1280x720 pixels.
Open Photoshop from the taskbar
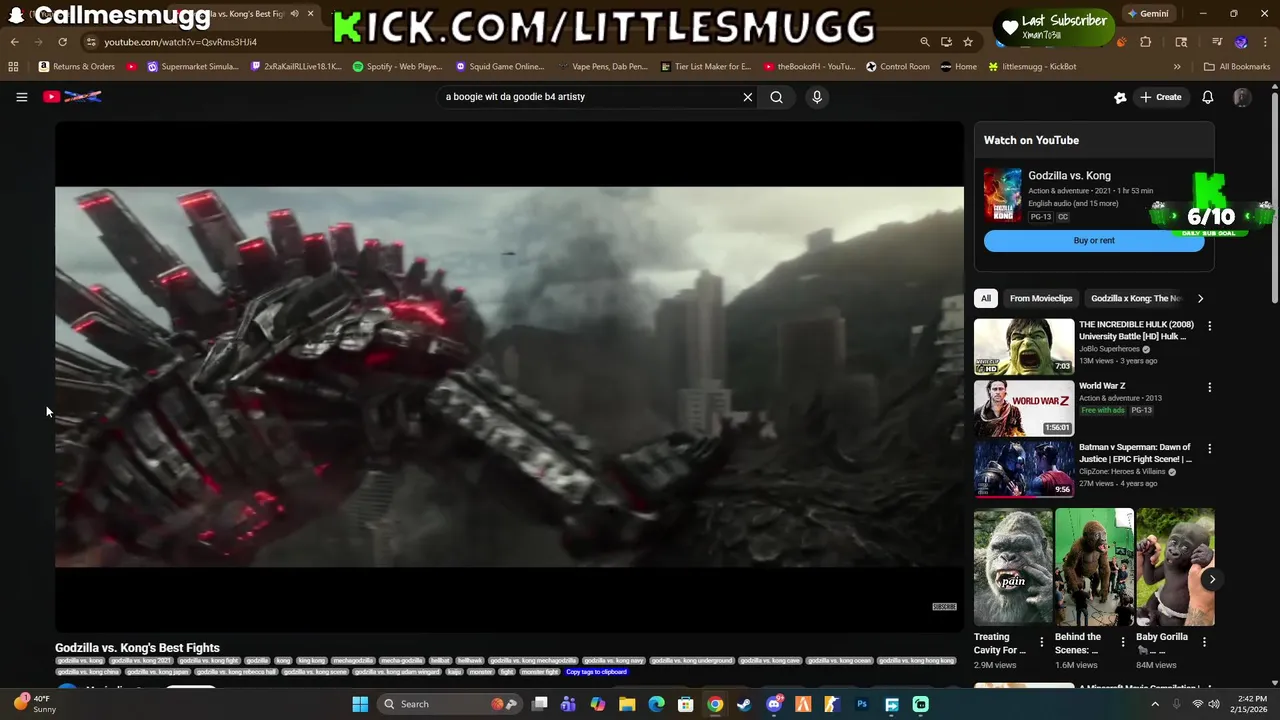(862, 704)
